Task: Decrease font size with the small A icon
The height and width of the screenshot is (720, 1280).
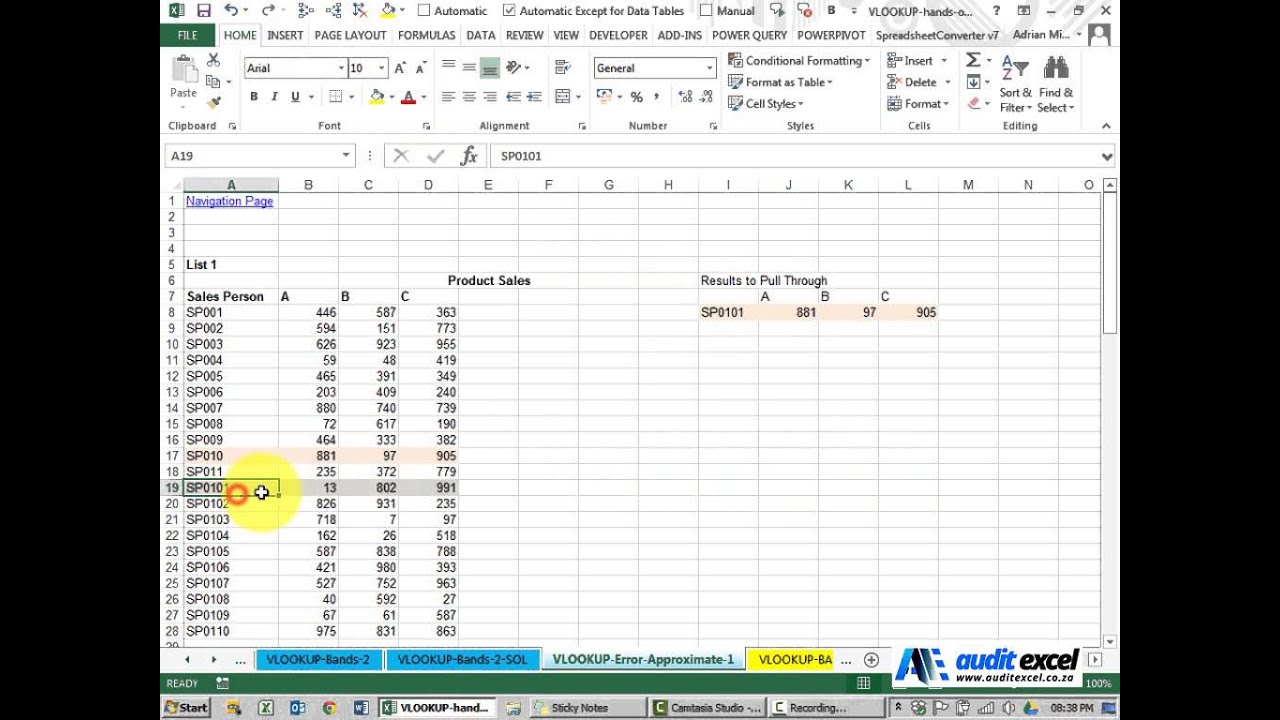Action: pyautogui.click(x=422, y=68)
